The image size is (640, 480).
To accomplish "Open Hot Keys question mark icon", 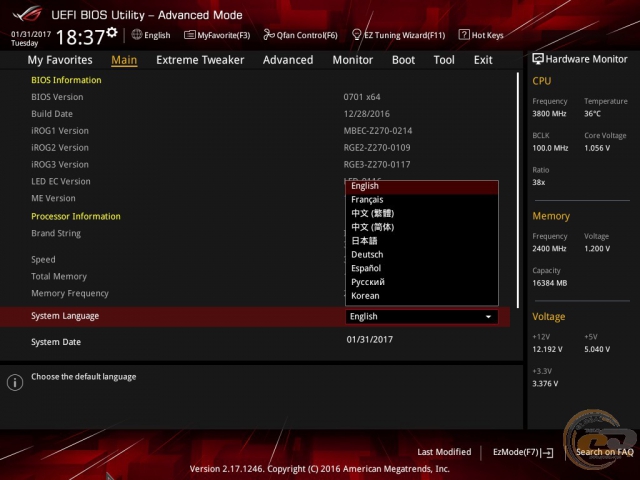I will [x=464, y=35].
